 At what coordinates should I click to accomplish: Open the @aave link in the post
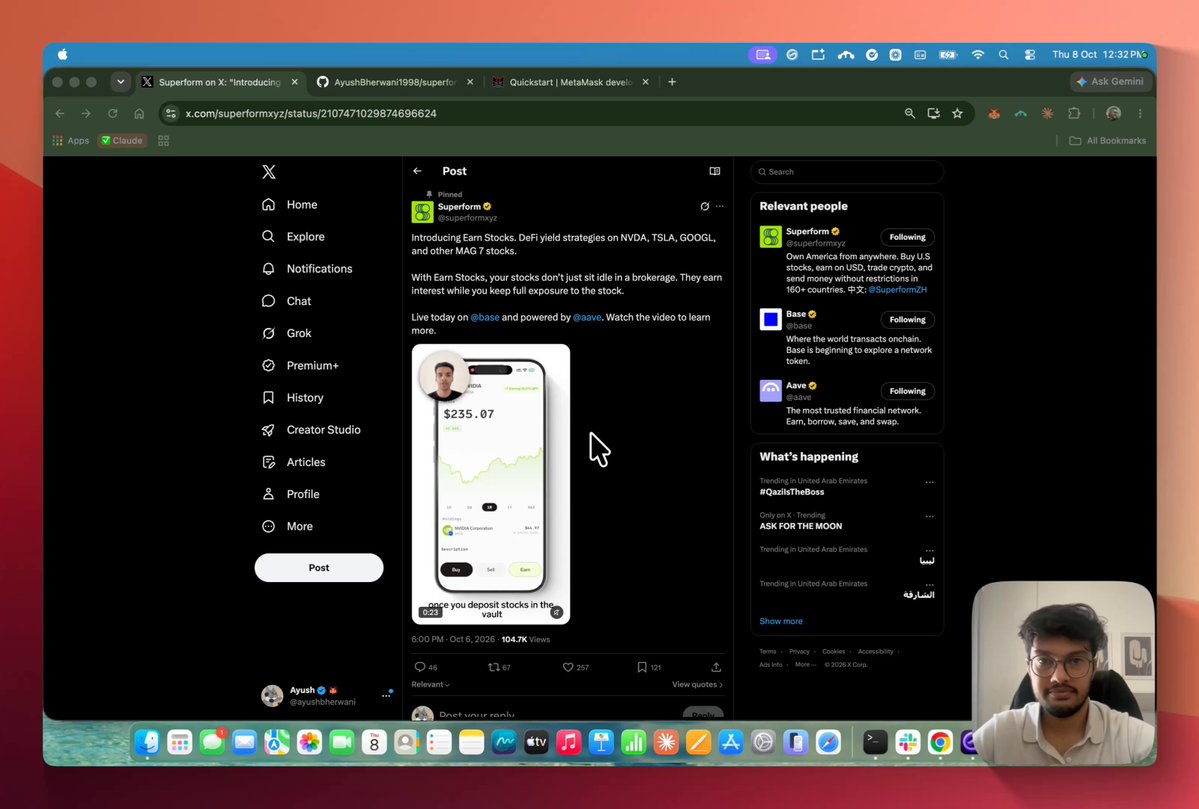click(587, 317)
